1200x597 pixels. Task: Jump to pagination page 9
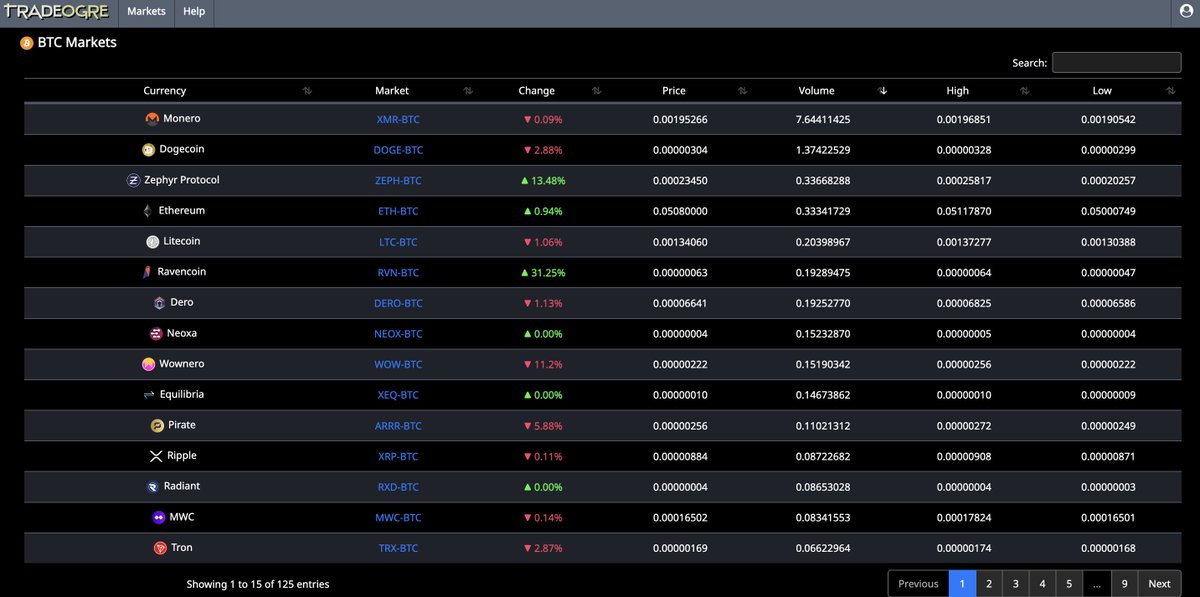tap(1124, 584)
